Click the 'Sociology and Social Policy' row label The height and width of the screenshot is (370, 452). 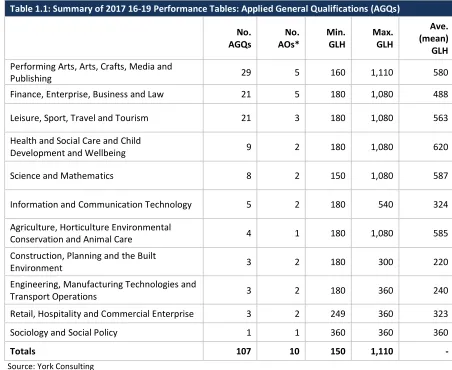coord(64,332)
